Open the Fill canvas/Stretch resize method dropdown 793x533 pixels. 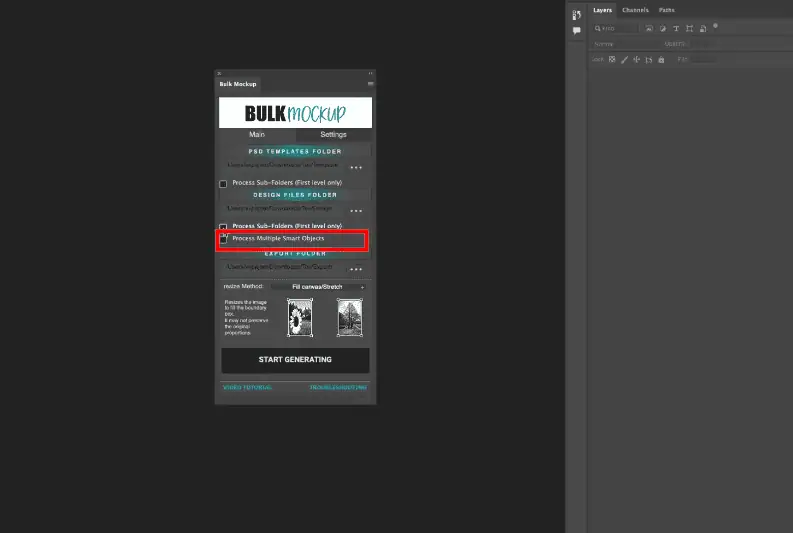[317, 287]
